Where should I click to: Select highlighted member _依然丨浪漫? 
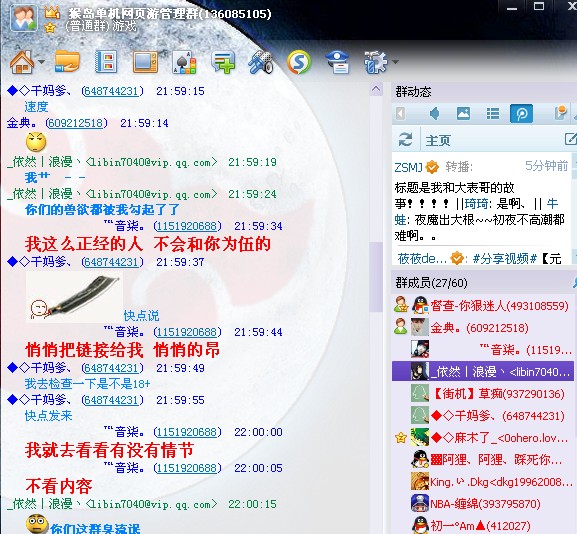click(x=482, y=371)
